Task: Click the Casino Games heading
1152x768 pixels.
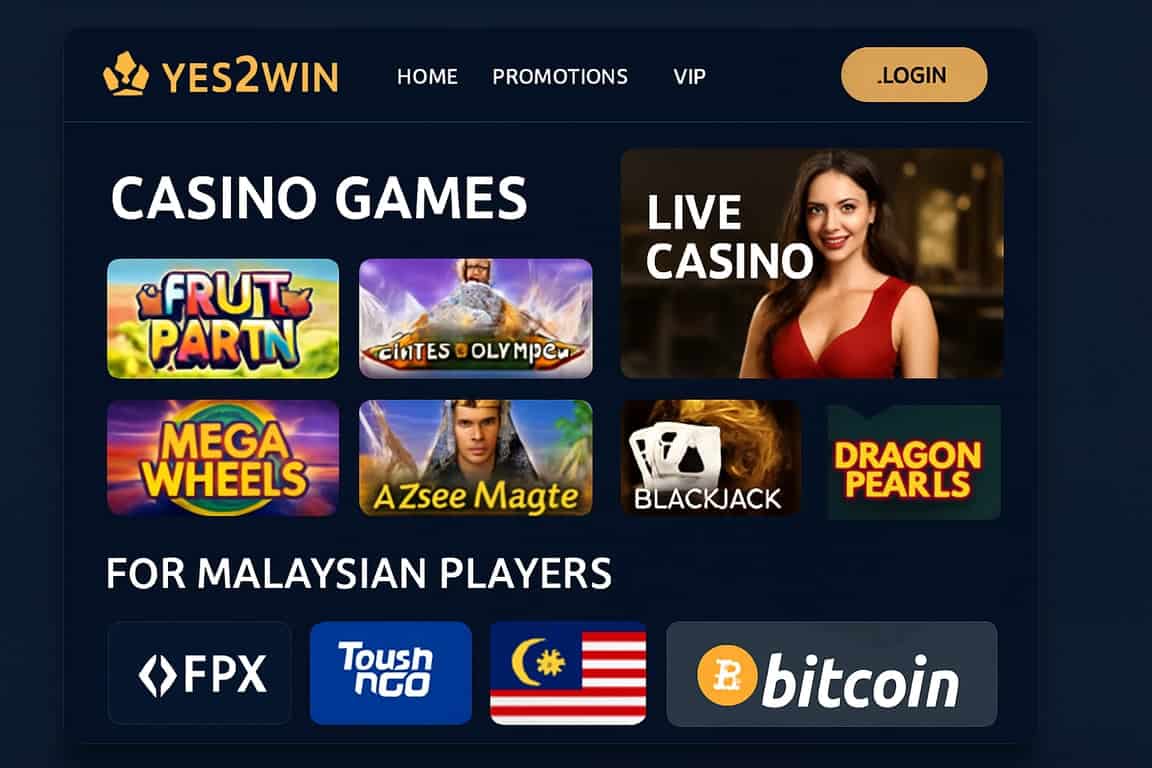Action: [319, 198]
